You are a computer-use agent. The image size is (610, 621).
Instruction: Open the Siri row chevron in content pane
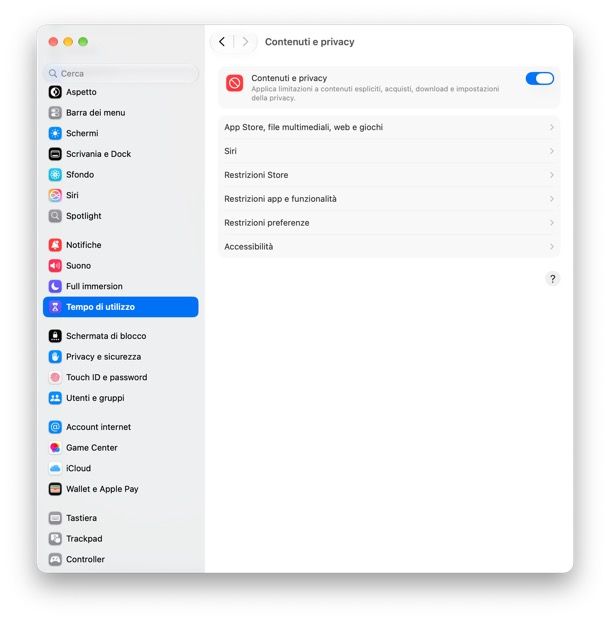551,151
